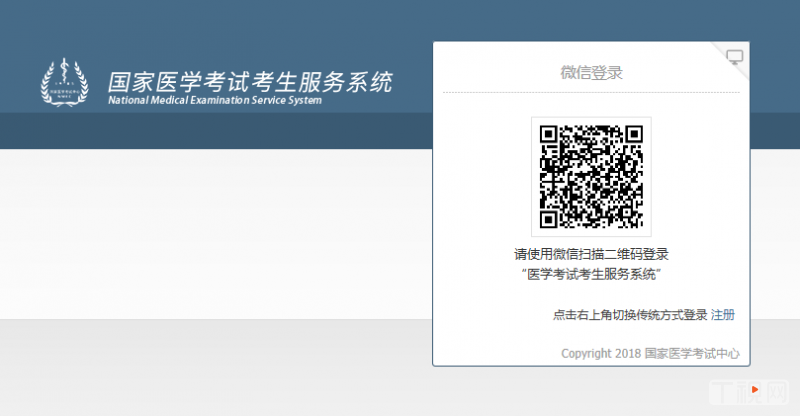Open the 注册 registration link
The height and width of the screenshot is (416, 800).
722,315
